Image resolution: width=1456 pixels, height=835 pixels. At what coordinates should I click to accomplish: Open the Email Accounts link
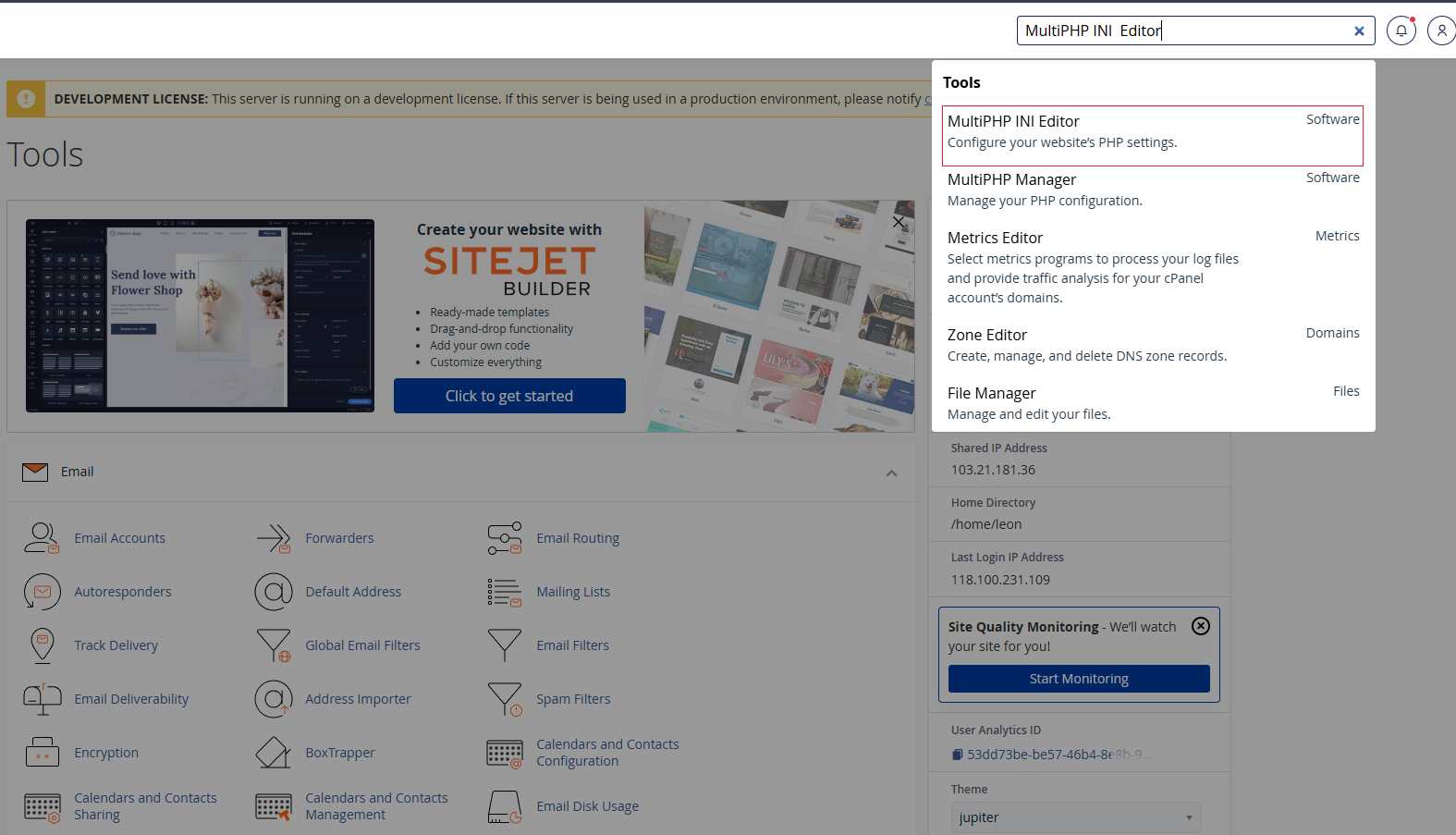[x=120, y=538]
